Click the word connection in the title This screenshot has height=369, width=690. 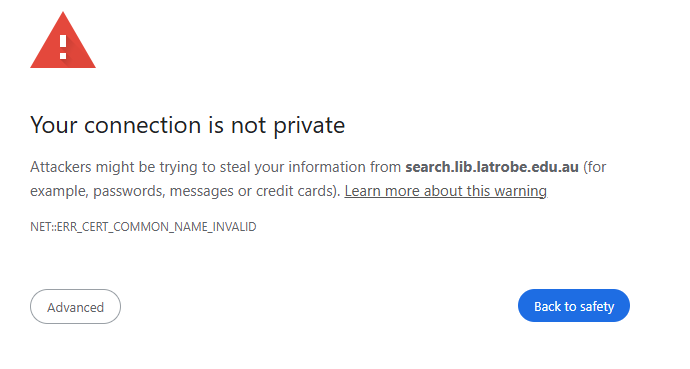(x=142, y=125)
